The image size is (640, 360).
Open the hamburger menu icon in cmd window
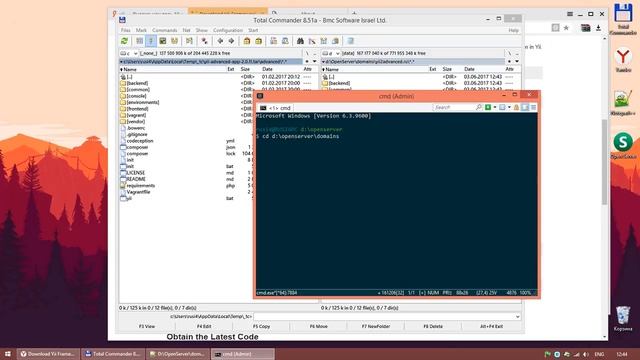(533, 107)
